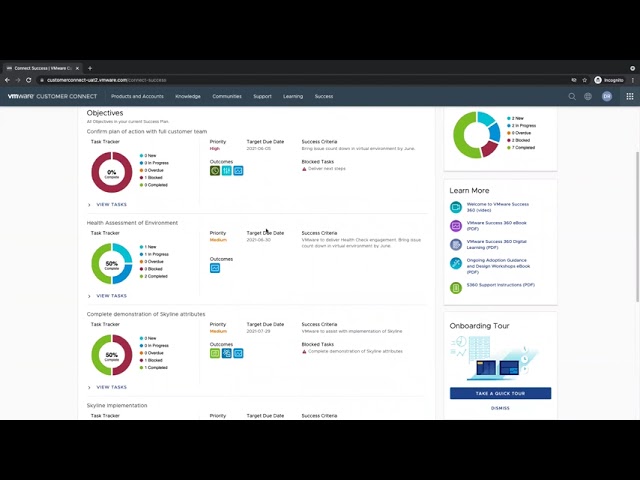Screen dimensions: 640x480
Task: Open the apps grid launcher
Action: [630, 96]
